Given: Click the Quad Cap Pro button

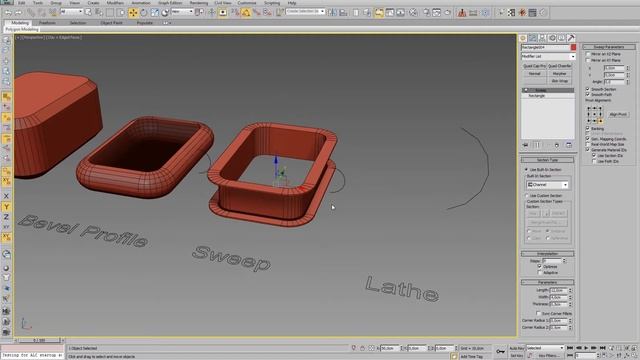Looking at the screenshot, I should point(534,66).
